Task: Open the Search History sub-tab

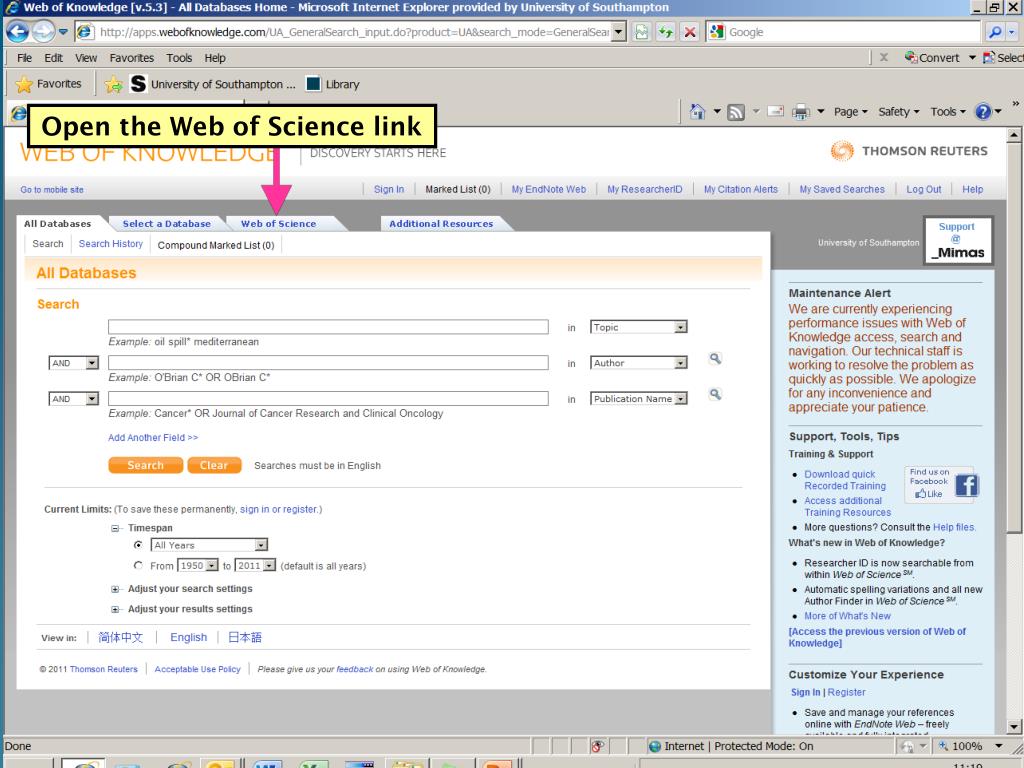Action: click(x=110, y=244)
